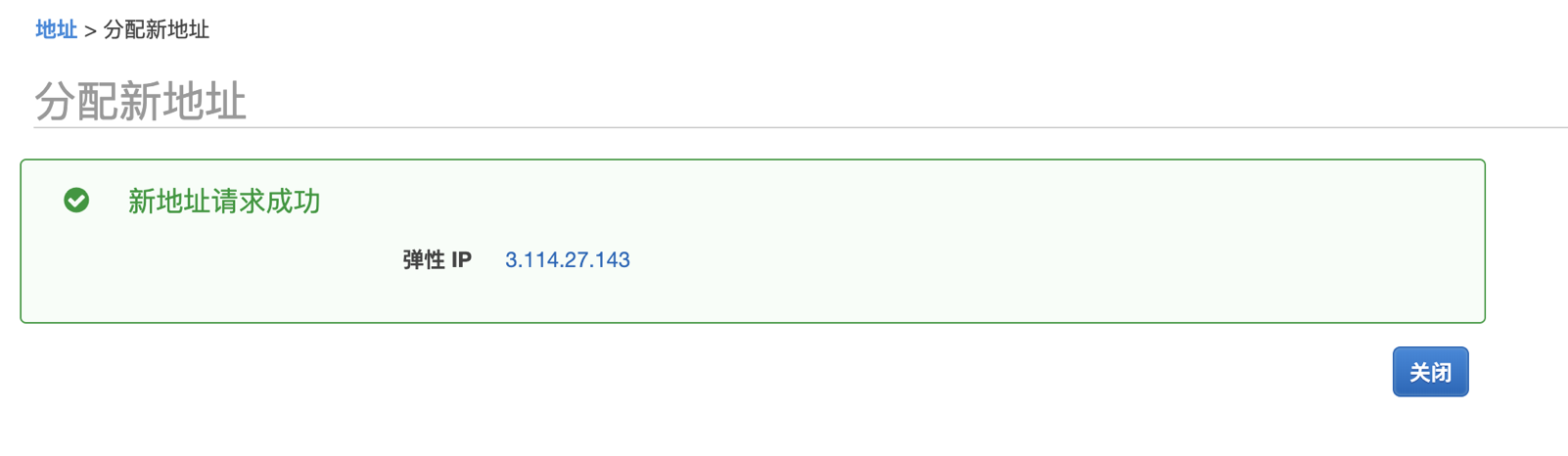Click the 弹性 IP label

pos(437,259)
